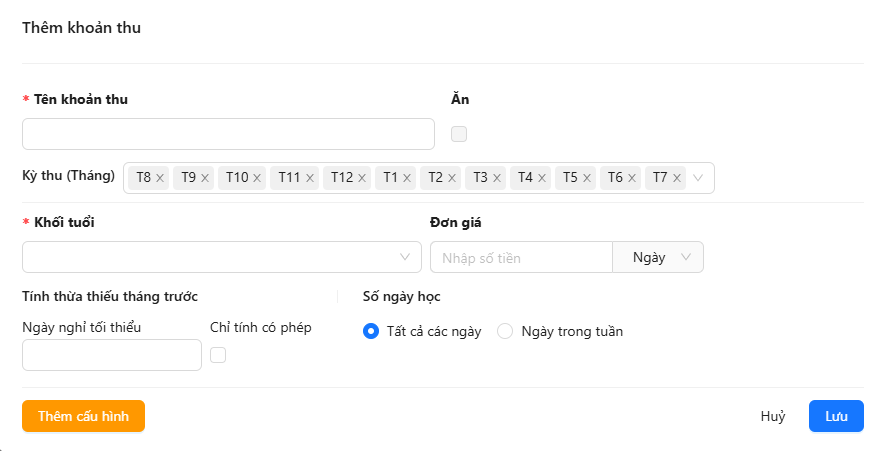Remove the T9 month tag
The height and width of the screenshot is (451, 883).
tap(205, 178)
